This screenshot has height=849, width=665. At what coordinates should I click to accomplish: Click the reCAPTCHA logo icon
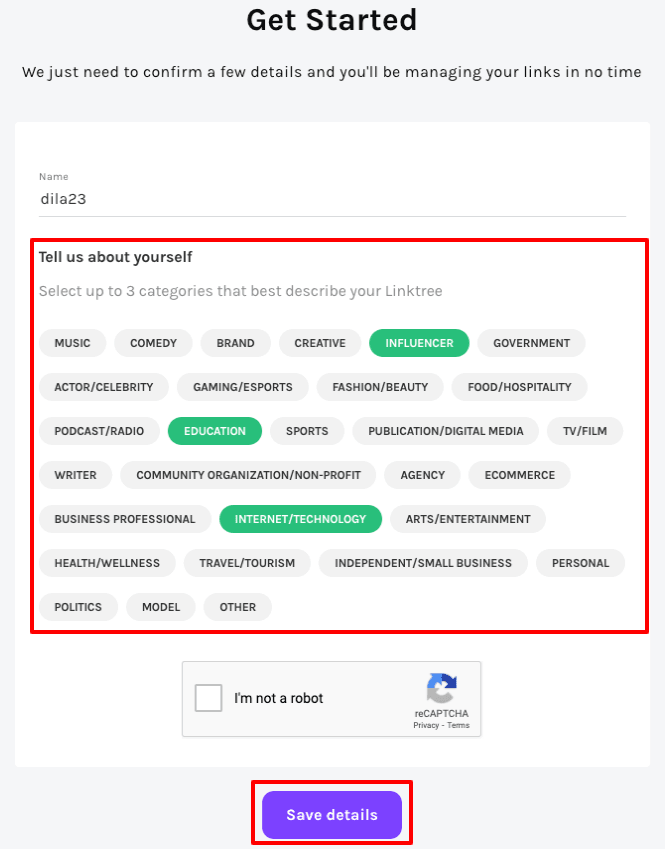(441, 689)
